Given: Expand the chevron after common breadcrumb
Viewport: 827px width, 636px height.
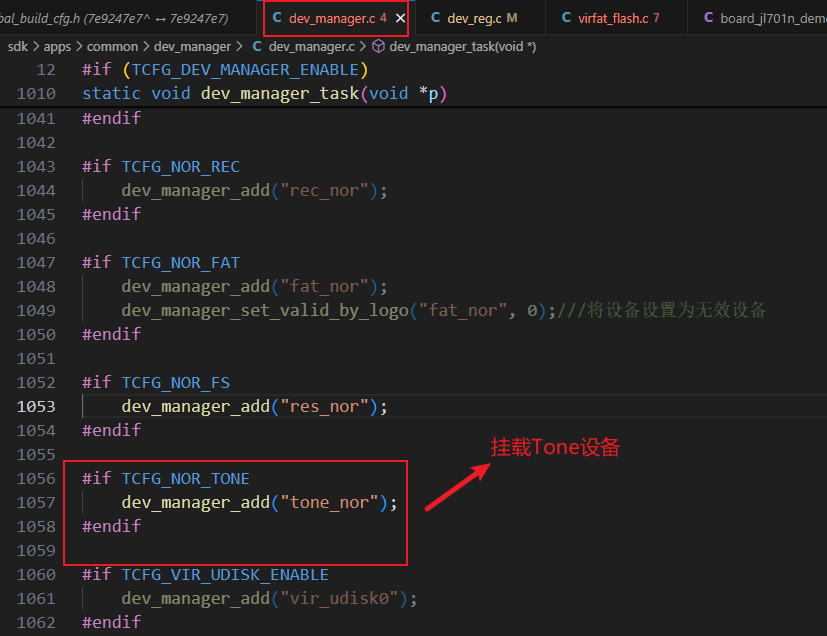Looking at the screenshot, I should [x=146, y=46].
